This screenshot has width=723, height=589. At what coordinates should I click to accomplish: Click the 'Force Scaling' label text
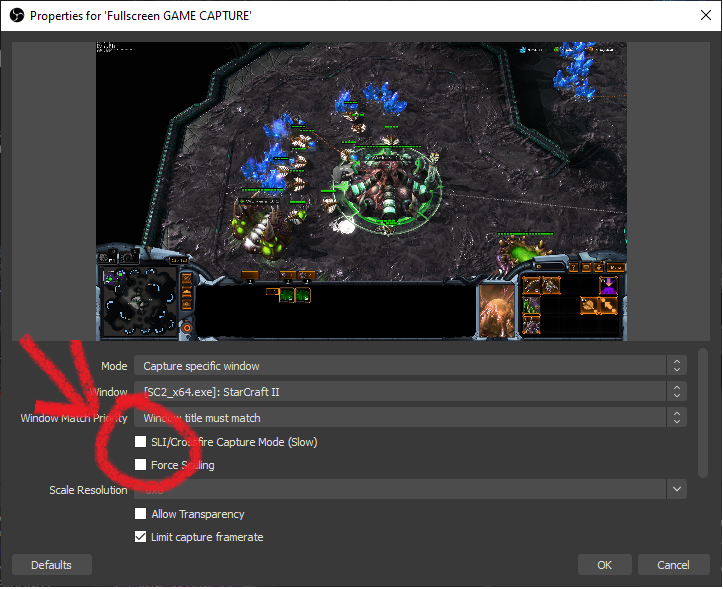point(183,465)
